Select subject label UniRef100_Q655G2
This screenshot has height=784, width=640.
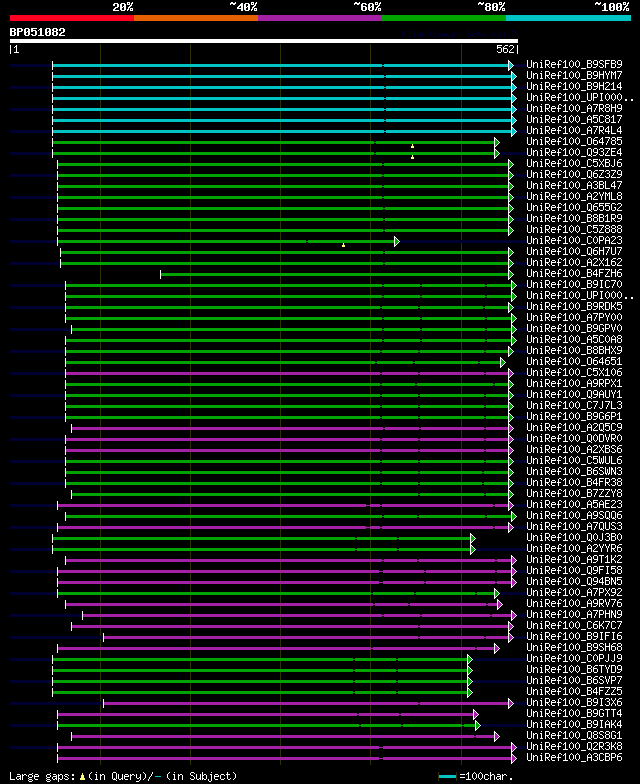(574, 208)
